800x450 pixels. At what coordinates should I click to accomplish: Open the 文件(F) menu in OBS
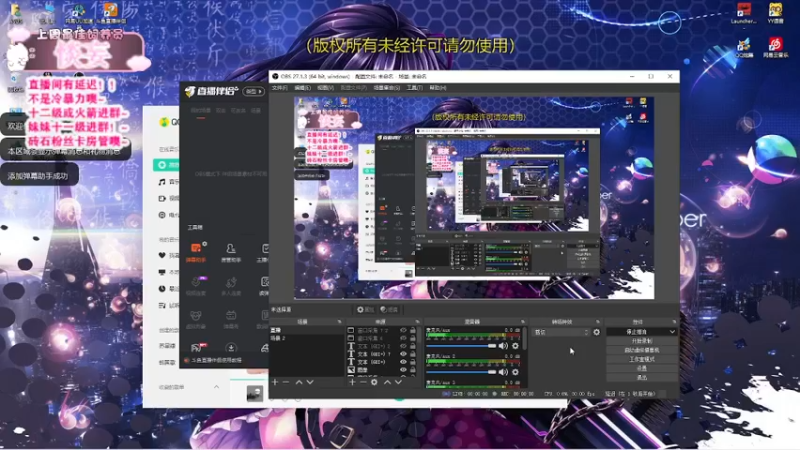point(280,88)
